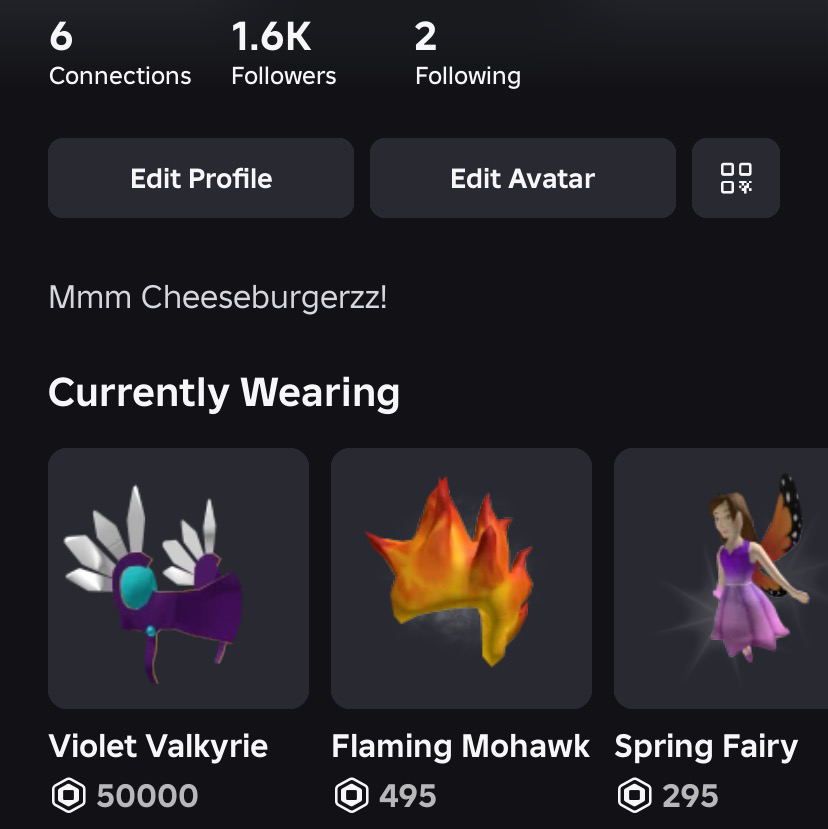828x829 pixels.
Task: Click the Edit Profile button
Action: (201, 178)
